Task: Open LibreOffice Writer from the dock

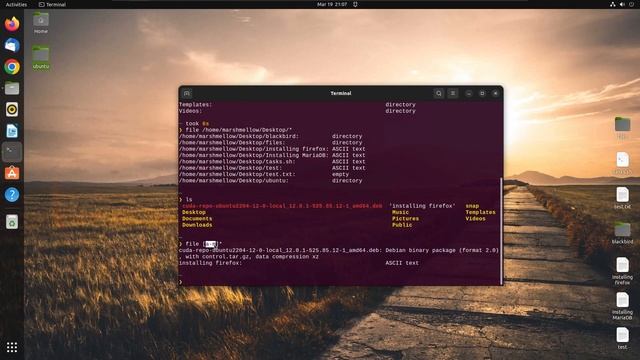Action: (x=12, y=131)
